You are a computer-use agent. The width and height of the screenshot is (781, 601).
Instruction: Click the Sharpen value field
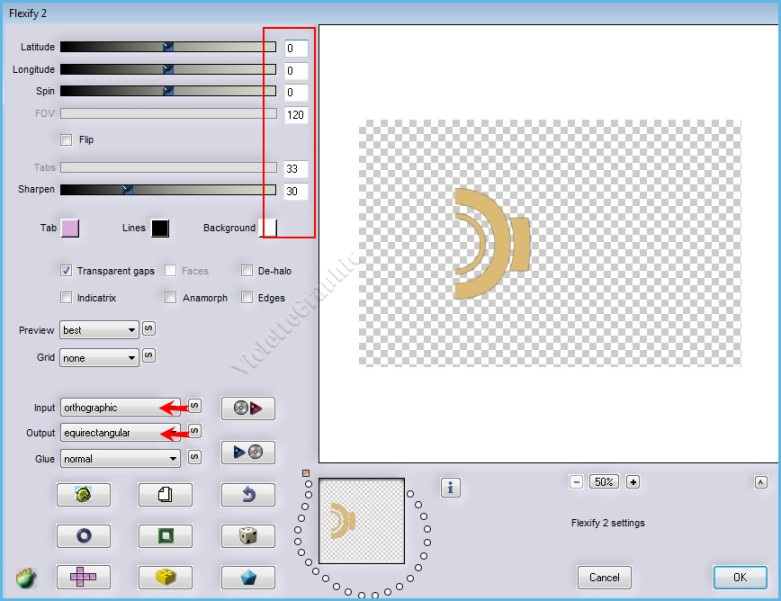tap(295, 192)
